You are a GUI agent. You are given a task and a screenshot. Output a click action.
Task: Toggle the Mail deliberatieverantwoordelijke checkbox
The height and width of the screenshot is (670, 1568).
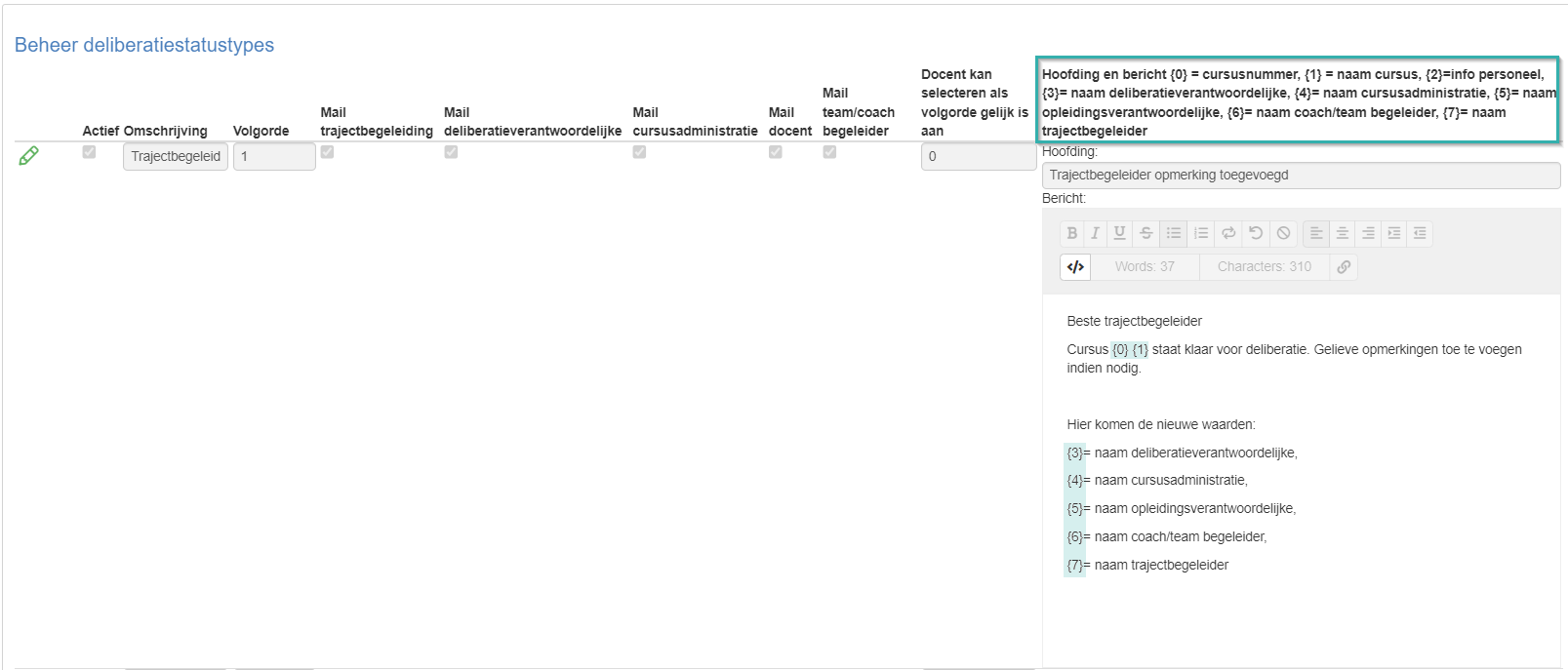pyautogui.click(x=451, y=152)
